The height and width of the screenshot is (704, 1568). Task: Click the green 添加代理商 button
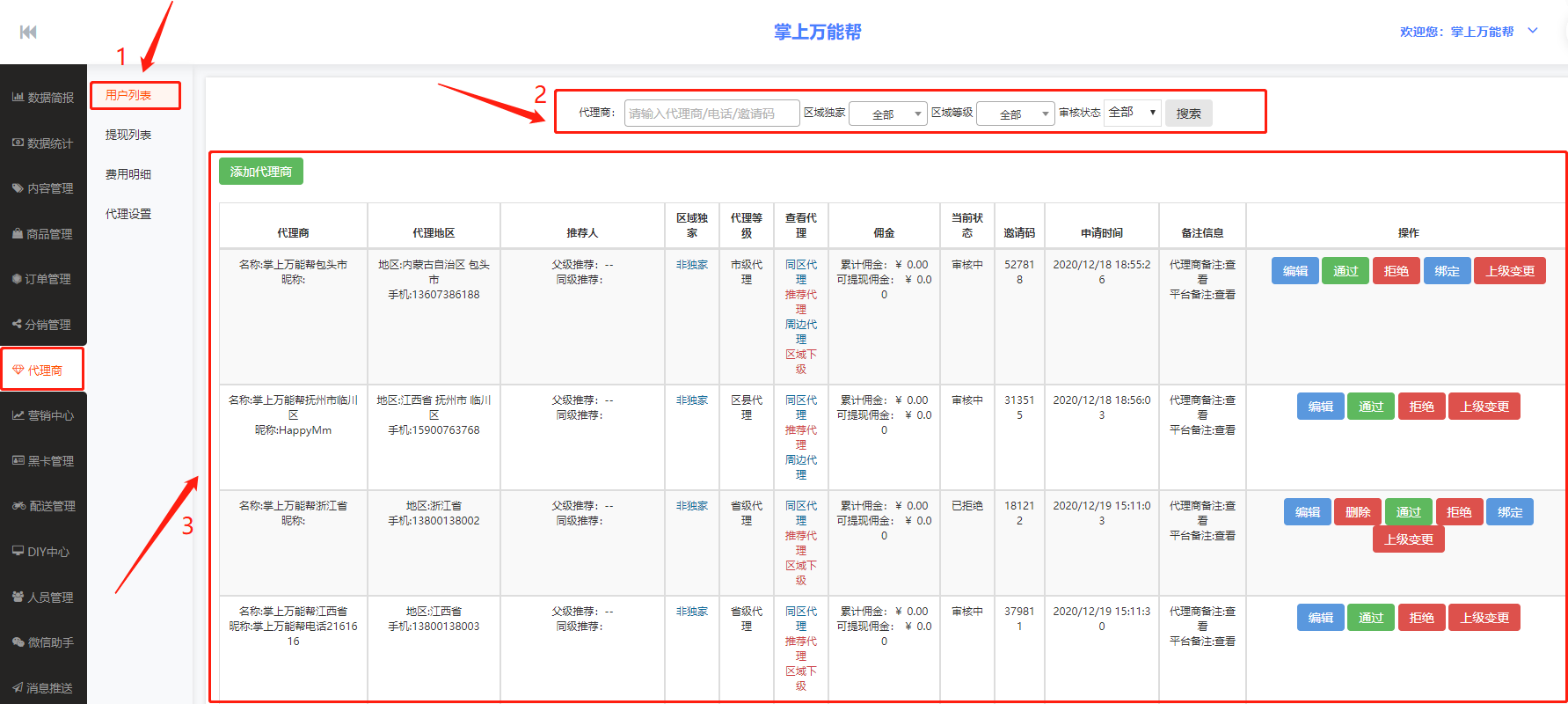(260, 172)
